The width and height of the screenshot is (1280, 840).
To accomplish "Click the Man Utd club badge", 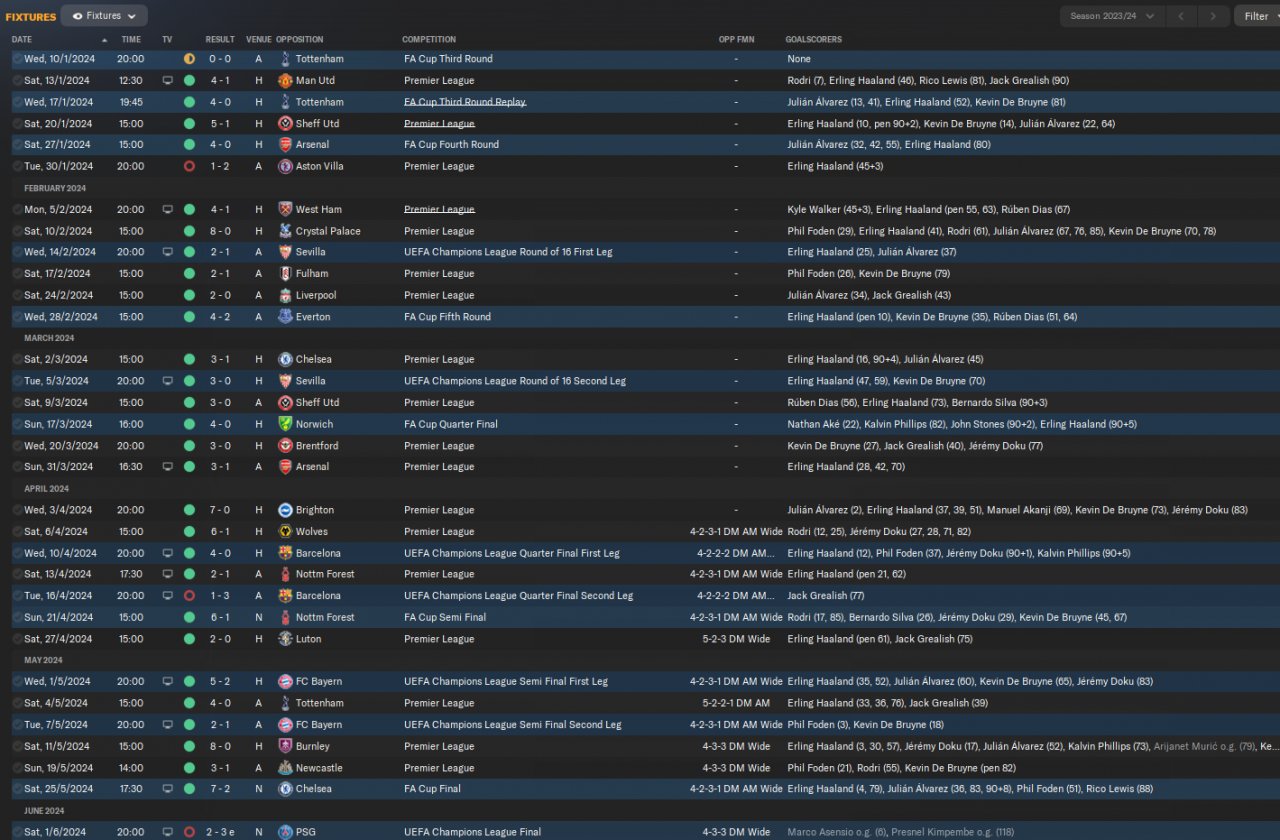I will click(x=285, y=81).
